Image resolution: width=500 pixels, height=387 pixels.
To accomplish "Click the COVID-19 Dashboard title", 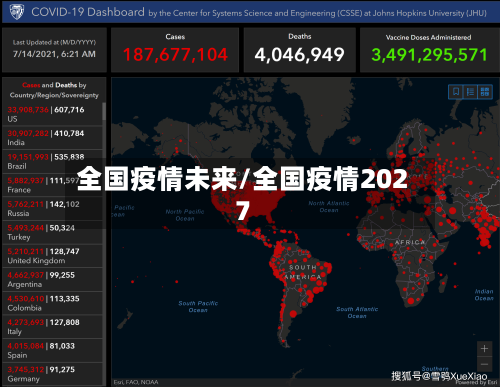I will (x=88, y=12).
